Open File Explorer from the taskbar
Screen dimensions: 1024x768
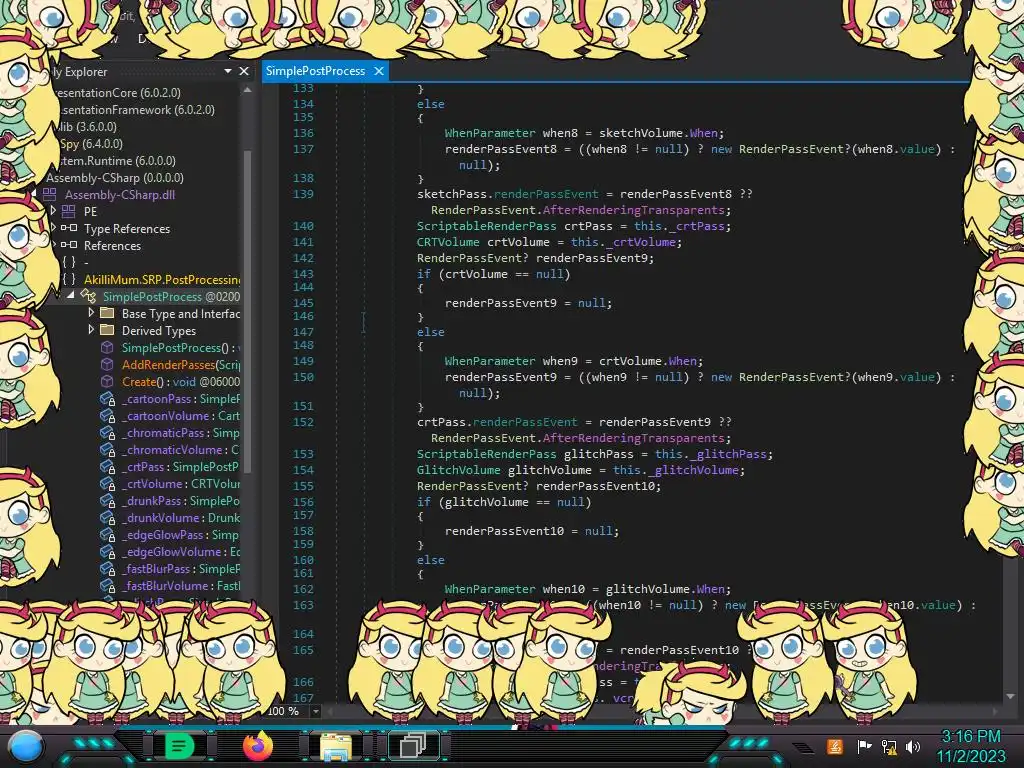336,746
